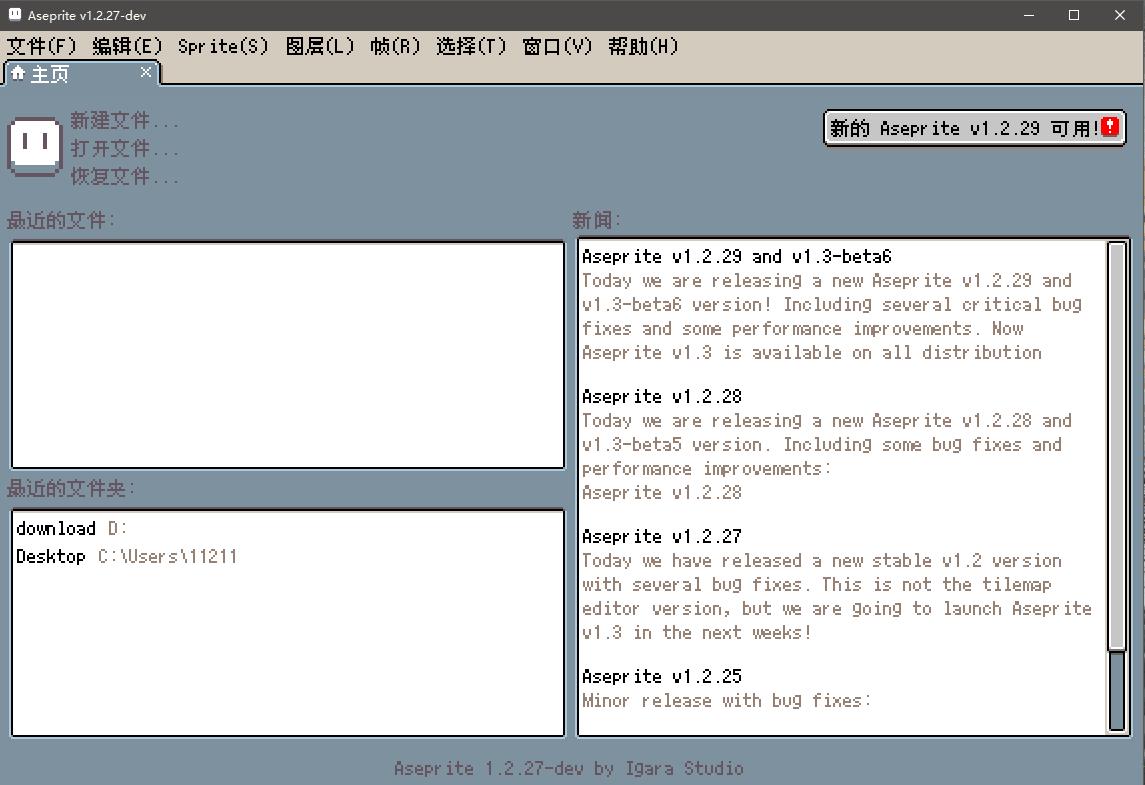Open the 编辑(E) menu
The height and width of the screenshot is (785, 1145).
click(x=127, y=47)
